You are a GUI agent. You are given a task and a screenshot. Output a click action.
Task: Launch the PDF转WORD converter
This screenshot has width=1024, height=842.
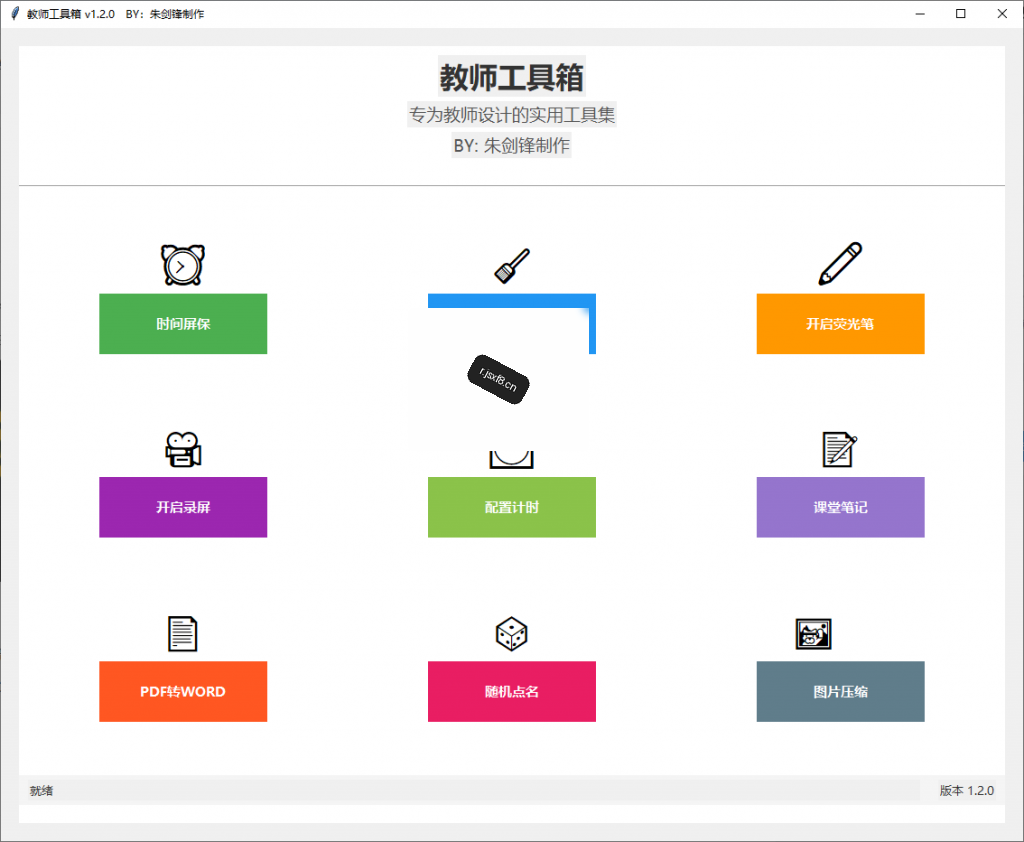(183, 692)
